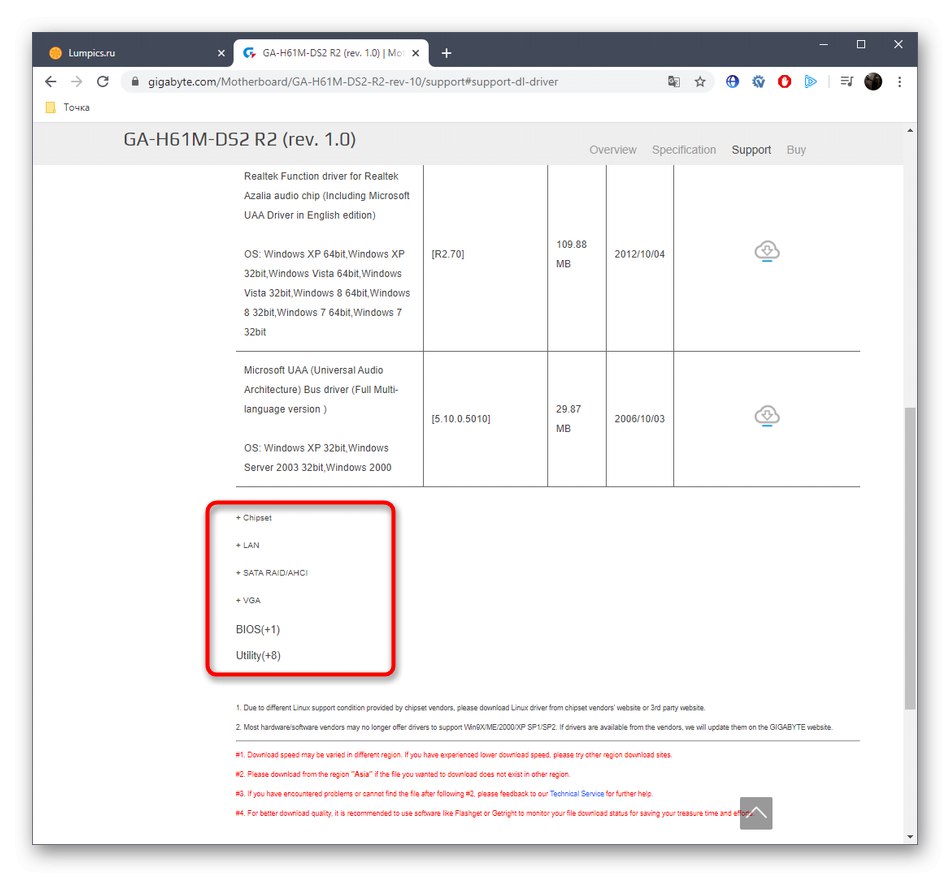
Task: Expand the SATA RAID/AHCI category
Action: point(271,572)
